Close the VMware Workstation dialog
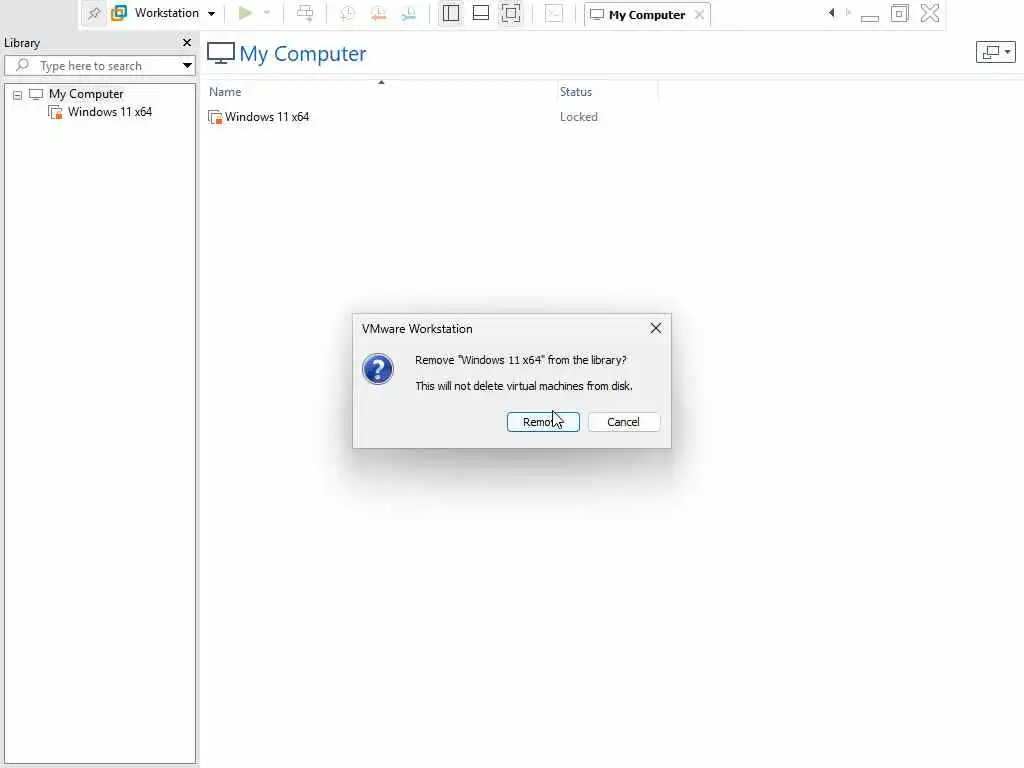1024x768 pixels. [x=656, y=328]
